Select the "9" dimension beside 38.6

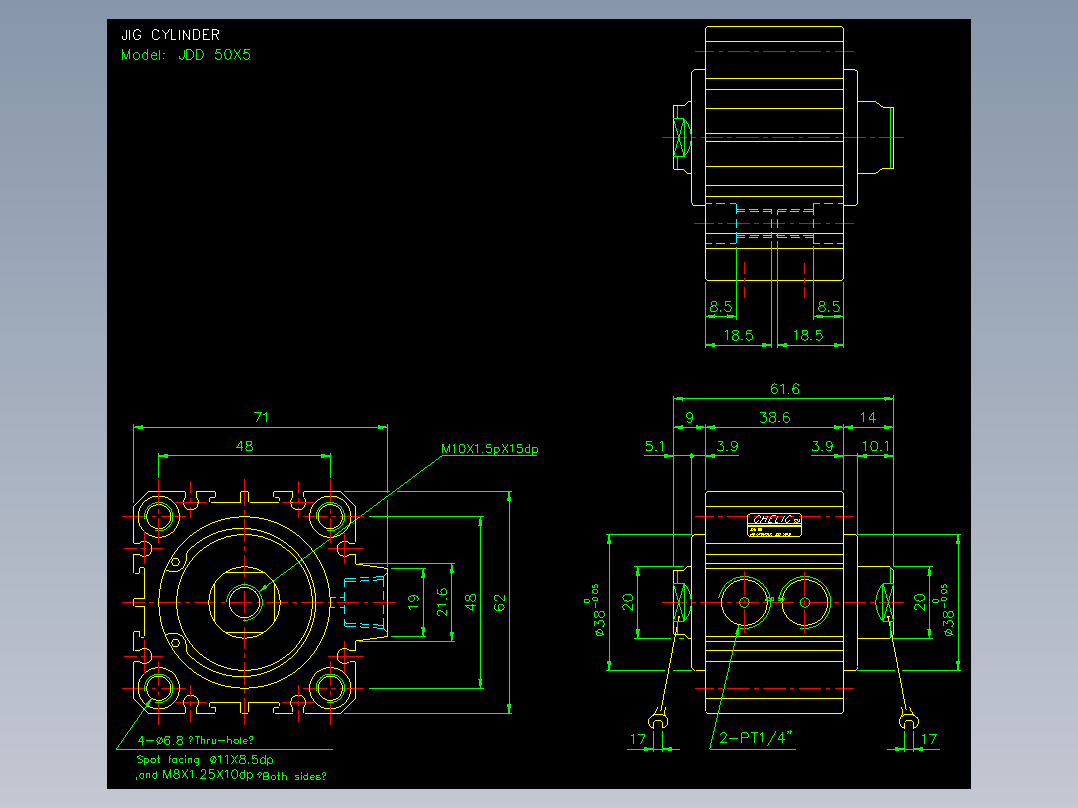point(690,417)
